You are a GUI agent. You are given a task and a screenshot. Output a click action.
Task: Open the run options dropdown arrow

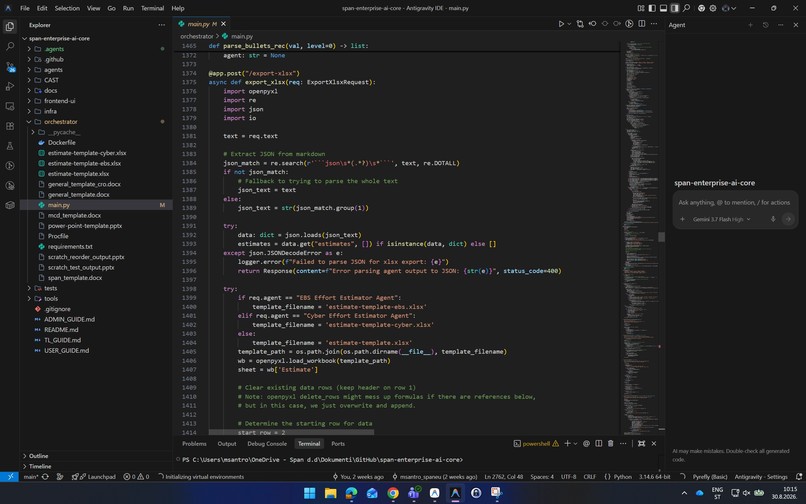(570, 24)
